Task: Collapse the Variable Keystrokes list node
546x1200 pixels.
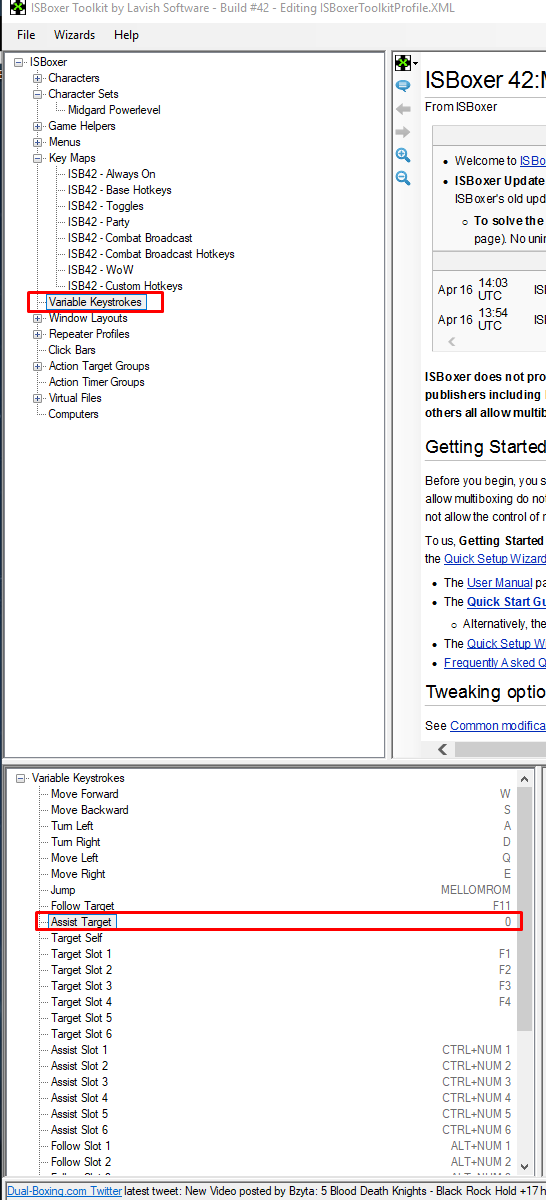Action: click(x=21, y=778)
